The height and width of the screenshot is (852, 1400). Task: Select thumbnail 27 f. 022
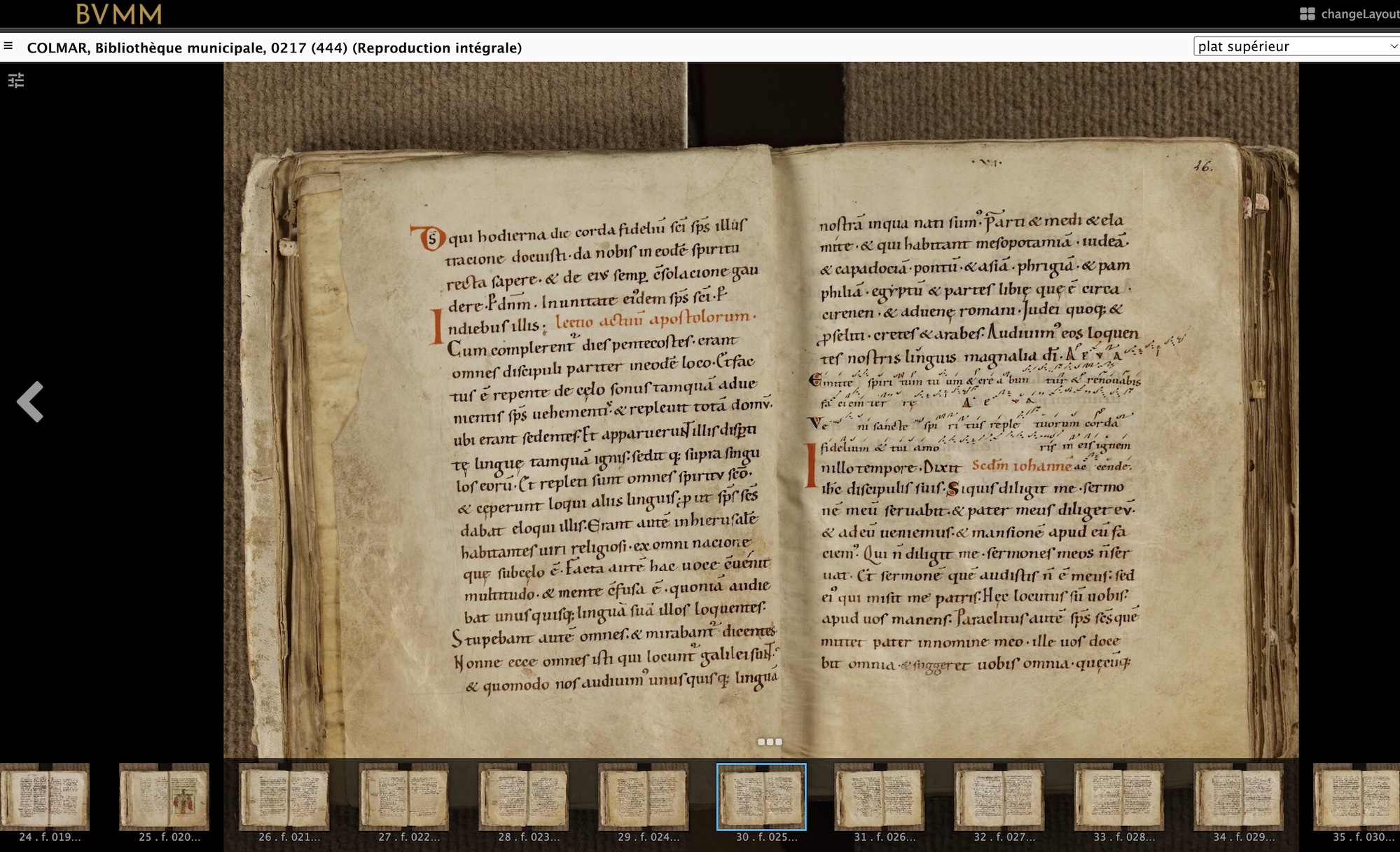point(404,797)
